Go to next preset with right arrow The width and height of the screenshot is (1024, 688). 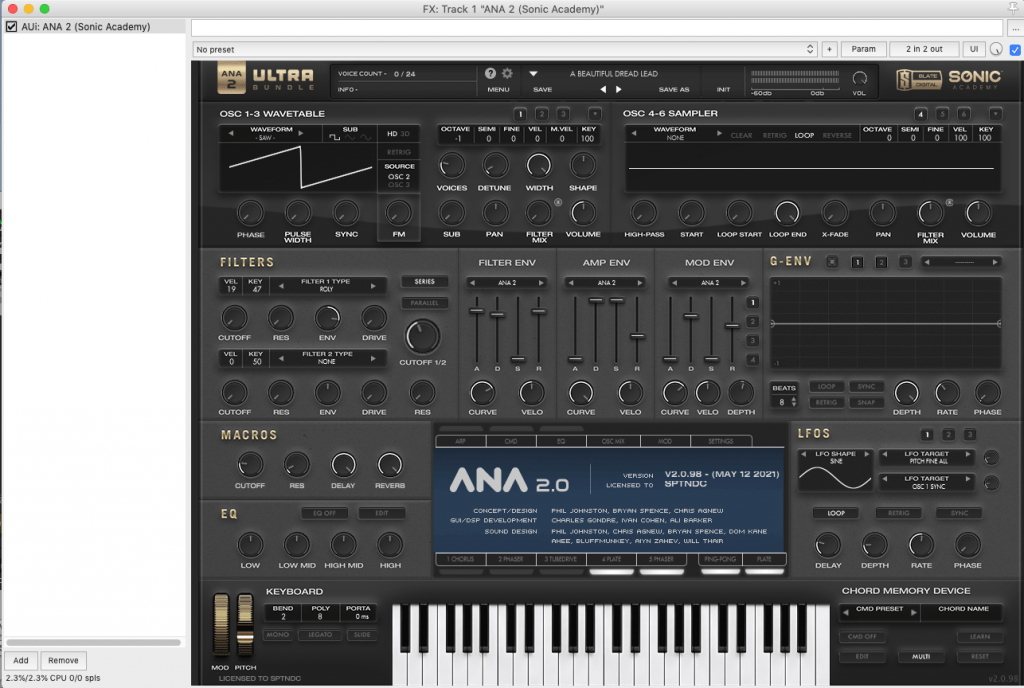coord(618,89)
